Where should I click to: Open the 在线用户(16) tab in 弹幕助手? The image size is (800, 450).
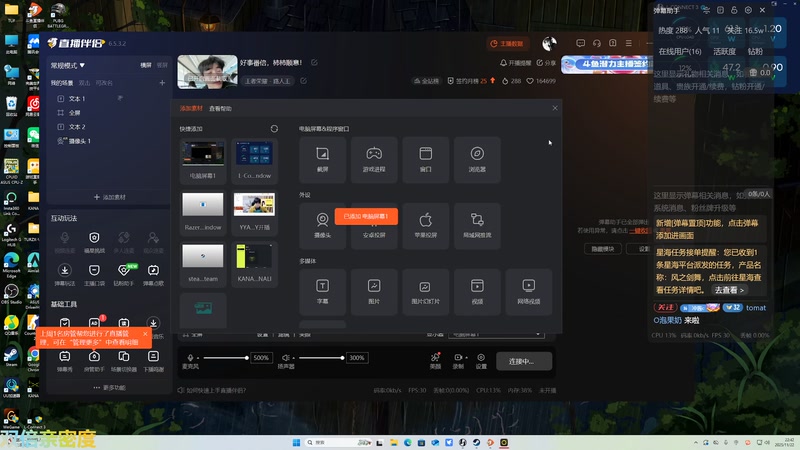click(x=680, y=52)
